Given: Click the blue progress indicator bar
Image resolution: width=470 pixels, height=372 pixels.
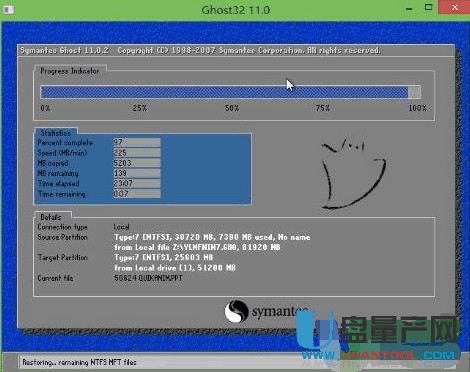Looking at the screenshot, I should pos(230,92).
